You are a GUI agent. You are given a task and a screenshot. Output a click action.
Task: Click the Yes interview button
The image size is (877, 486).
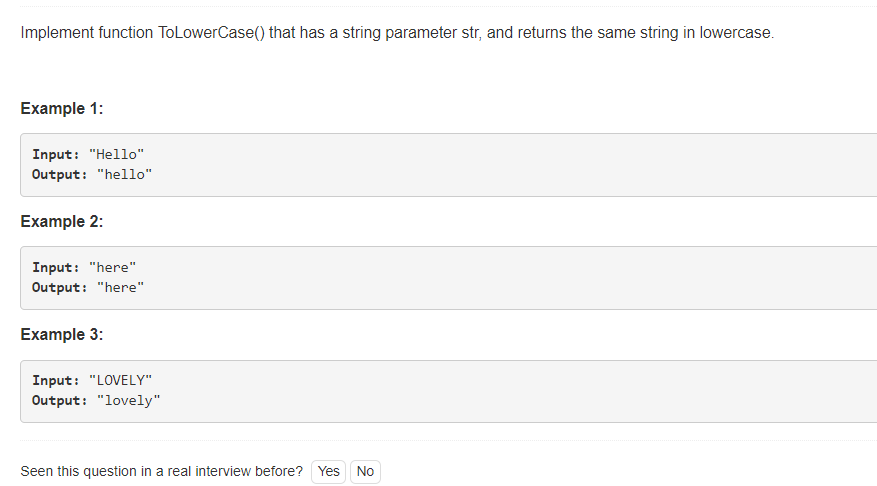tap(328, 471)
